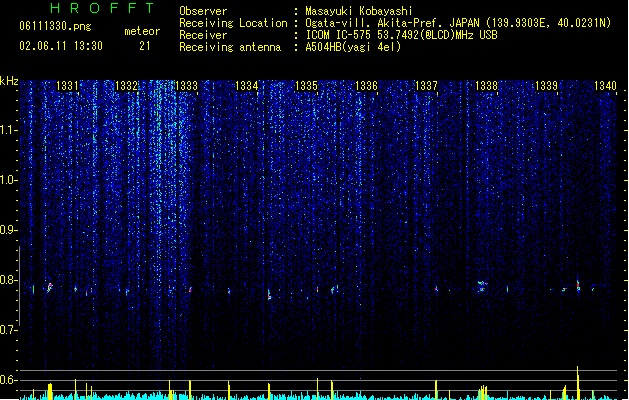Click time marker 1335
This screenshot has height=400, width=629.
pos(306,86)
